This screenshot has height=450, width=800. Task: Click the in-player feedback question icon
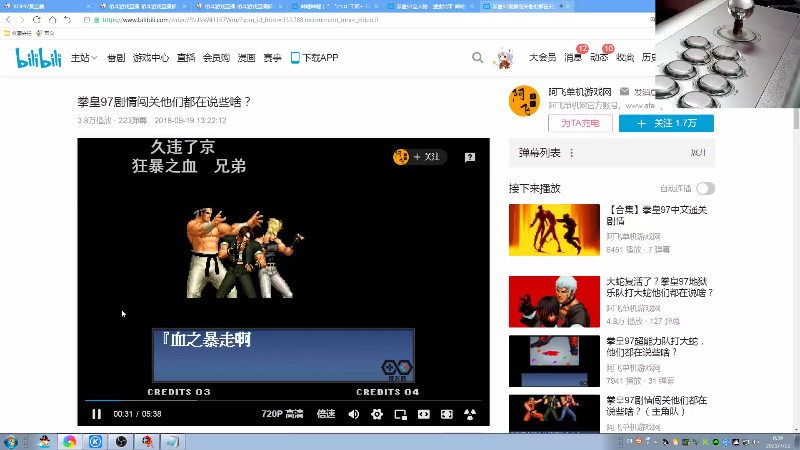coord(470,157)
